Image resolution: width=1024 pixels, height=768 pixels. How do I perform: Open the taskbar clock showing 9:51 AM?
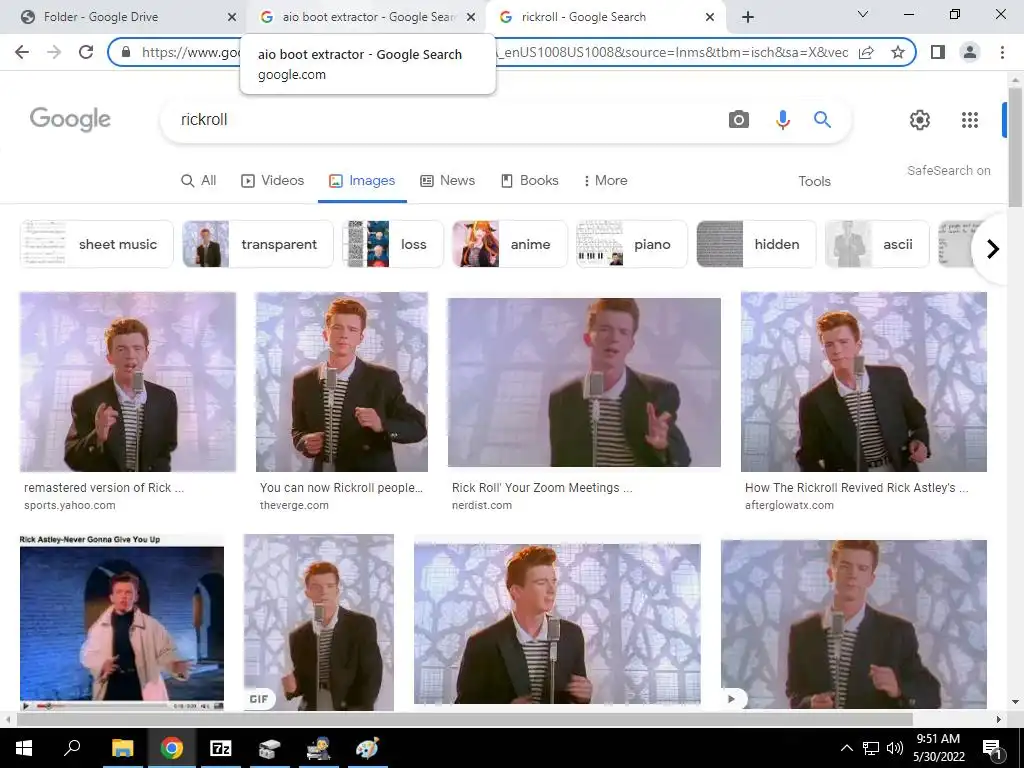[938, 748]
